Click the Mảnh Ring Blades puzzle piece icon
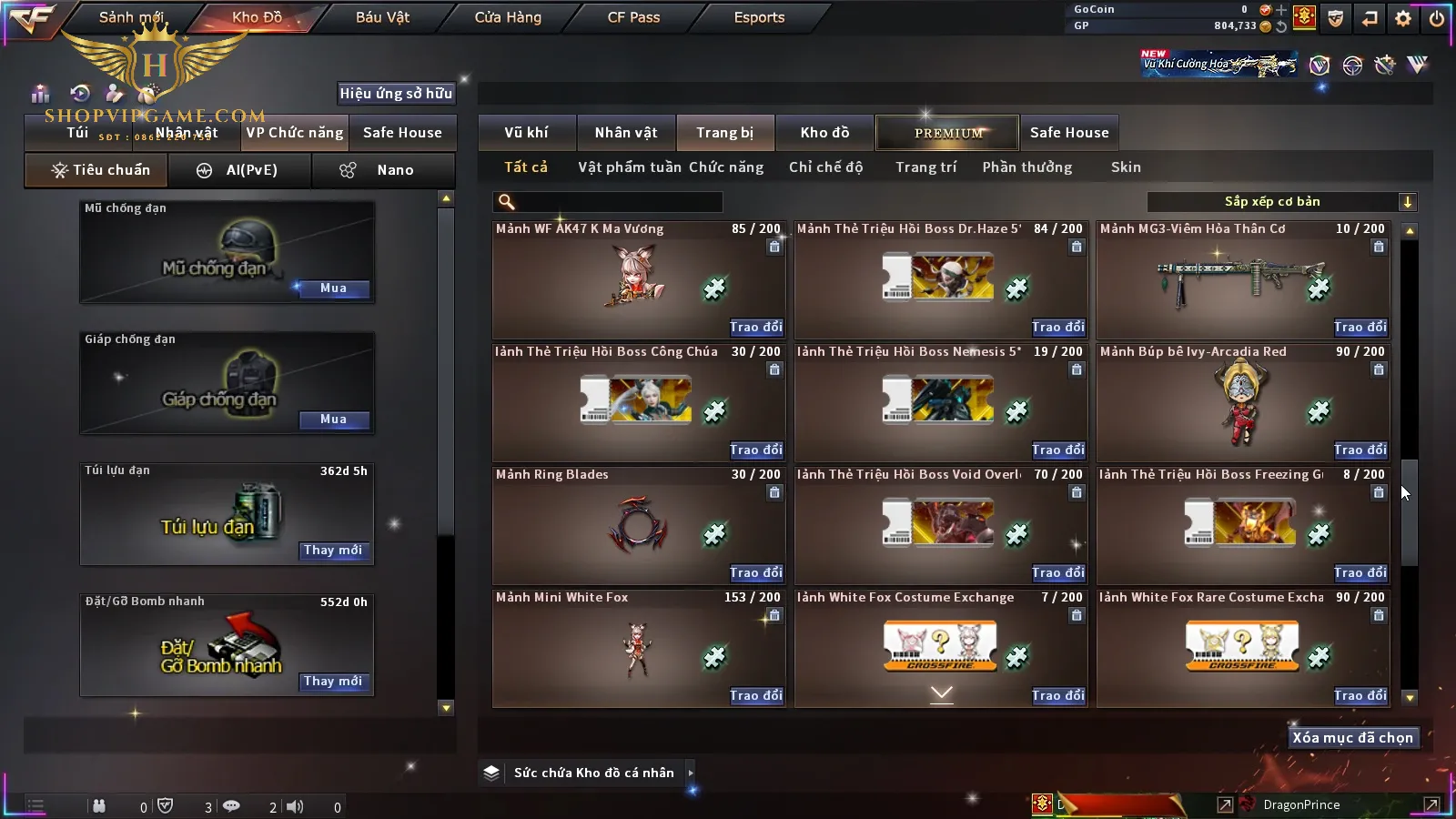 click(714, 535)
